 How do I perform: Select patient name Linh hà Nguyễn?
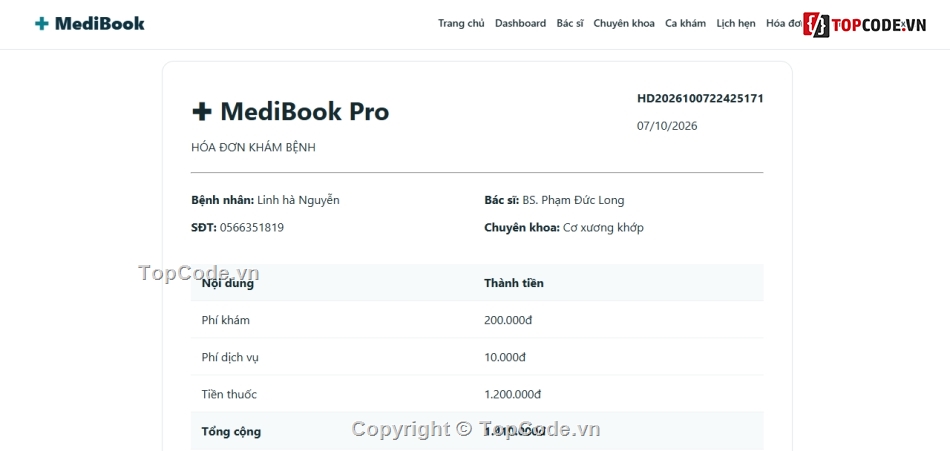coord(298,200)
